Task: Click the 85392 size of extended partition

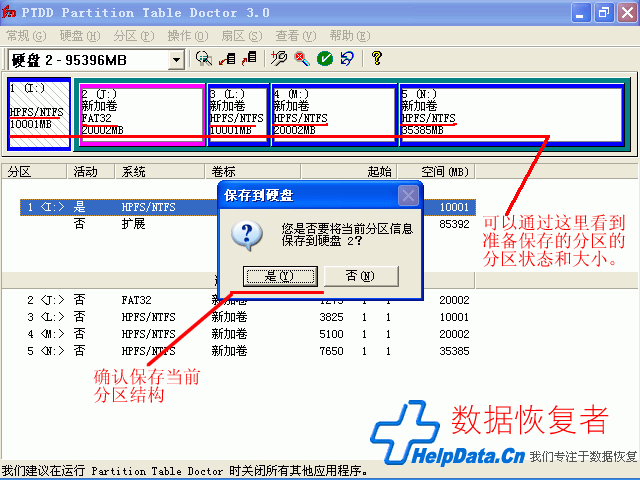Action: 454,224
